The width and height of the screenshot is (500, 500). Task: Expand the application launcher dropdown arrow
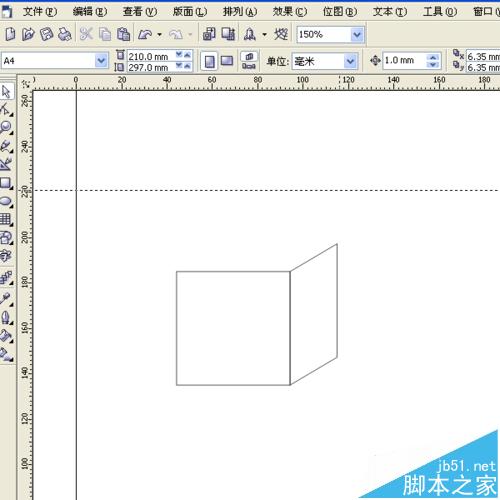coord(264,34)
